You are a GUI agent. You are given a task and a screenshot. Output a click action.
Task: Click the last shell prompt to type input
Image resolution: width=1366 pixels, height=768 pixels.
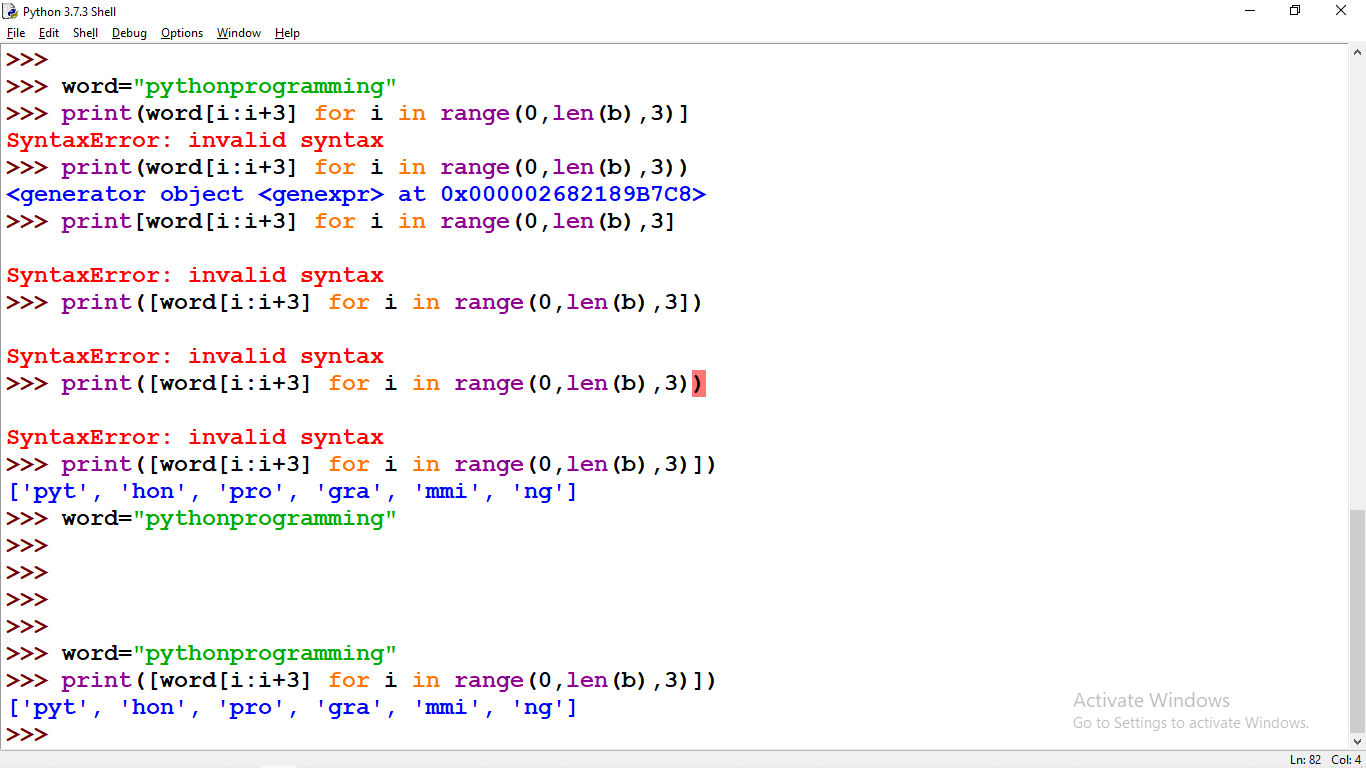point(60,734)
